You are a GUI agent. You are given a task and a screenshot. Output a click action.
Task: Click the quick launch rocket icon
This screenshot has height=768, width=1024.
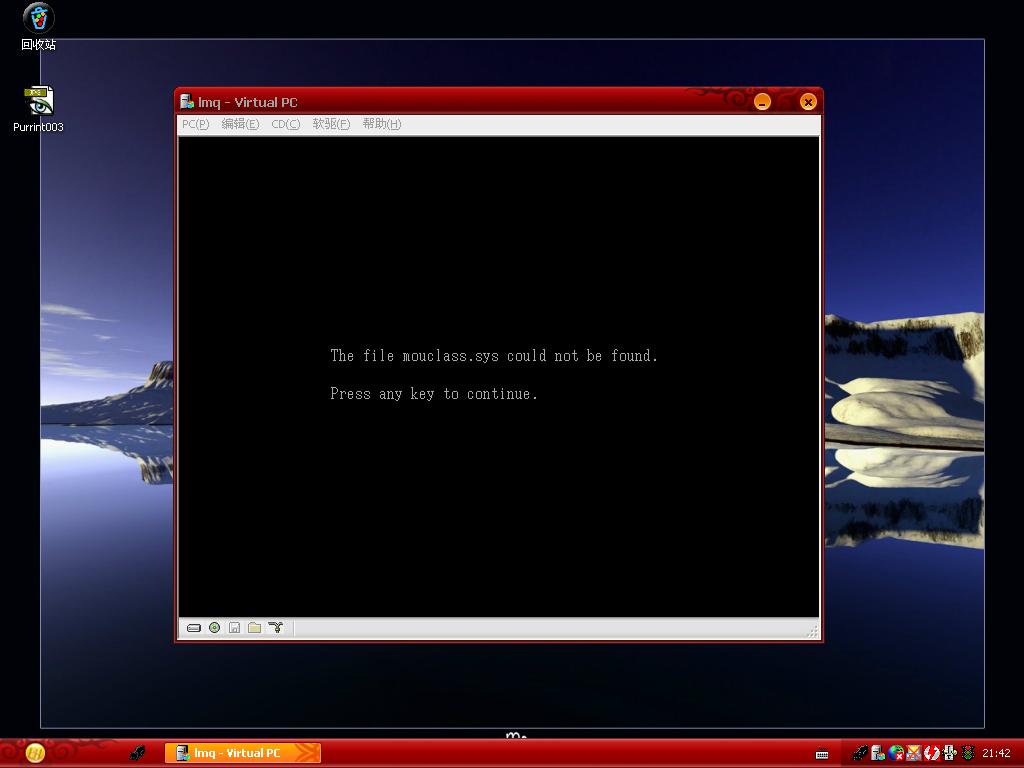point(137,753)
